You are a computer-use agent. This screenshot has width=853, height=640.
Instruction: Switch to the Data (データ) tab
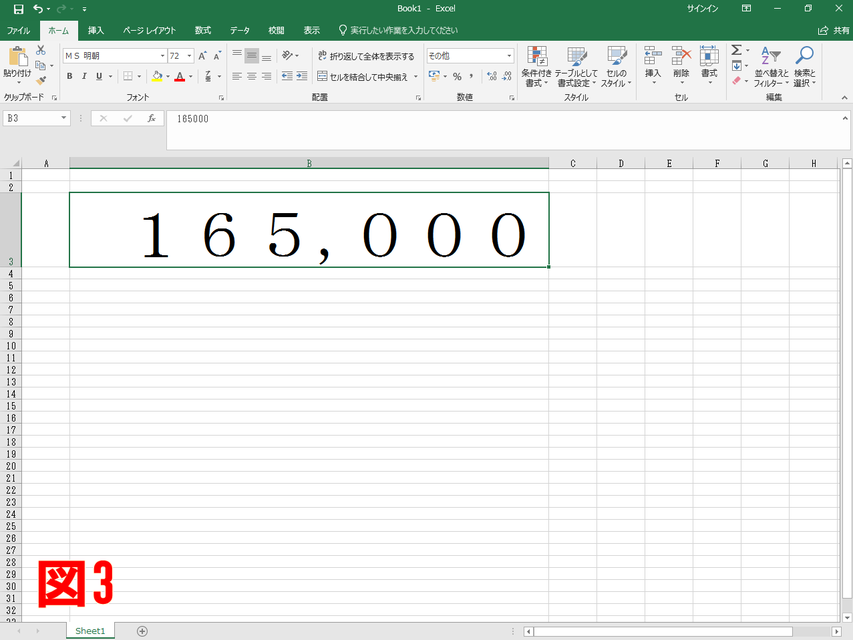[x=239, y=30]
